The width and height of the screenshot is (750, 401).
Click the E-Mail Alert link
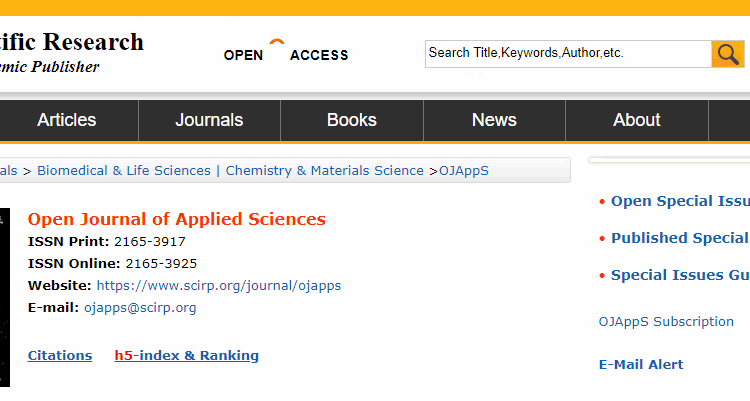[x=641, y=365]
